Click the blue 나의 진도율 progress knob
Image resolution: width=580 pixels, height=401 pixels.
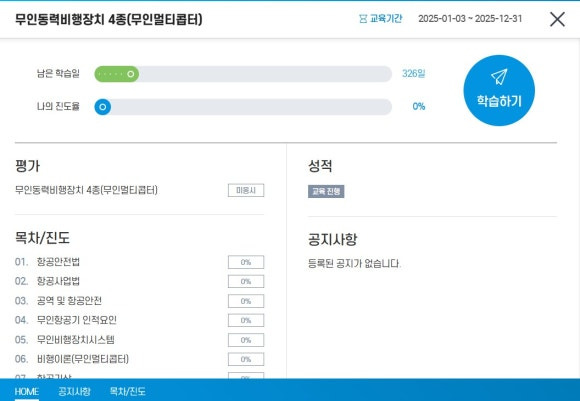pyautogui.click(x=103, y=107)
